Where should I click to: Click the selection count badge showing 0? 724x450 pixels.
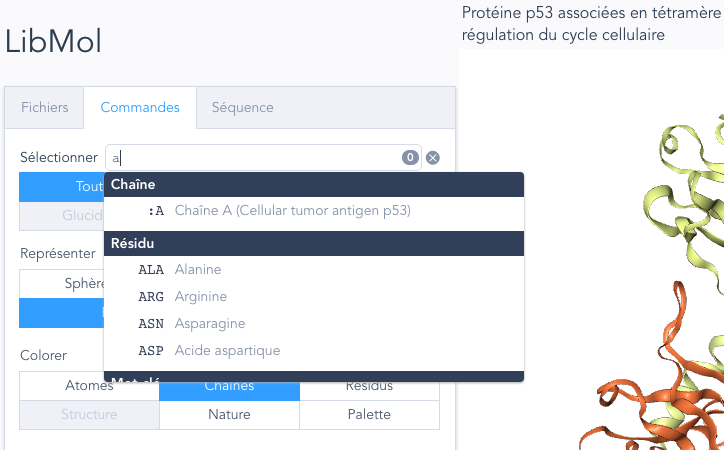410,157
